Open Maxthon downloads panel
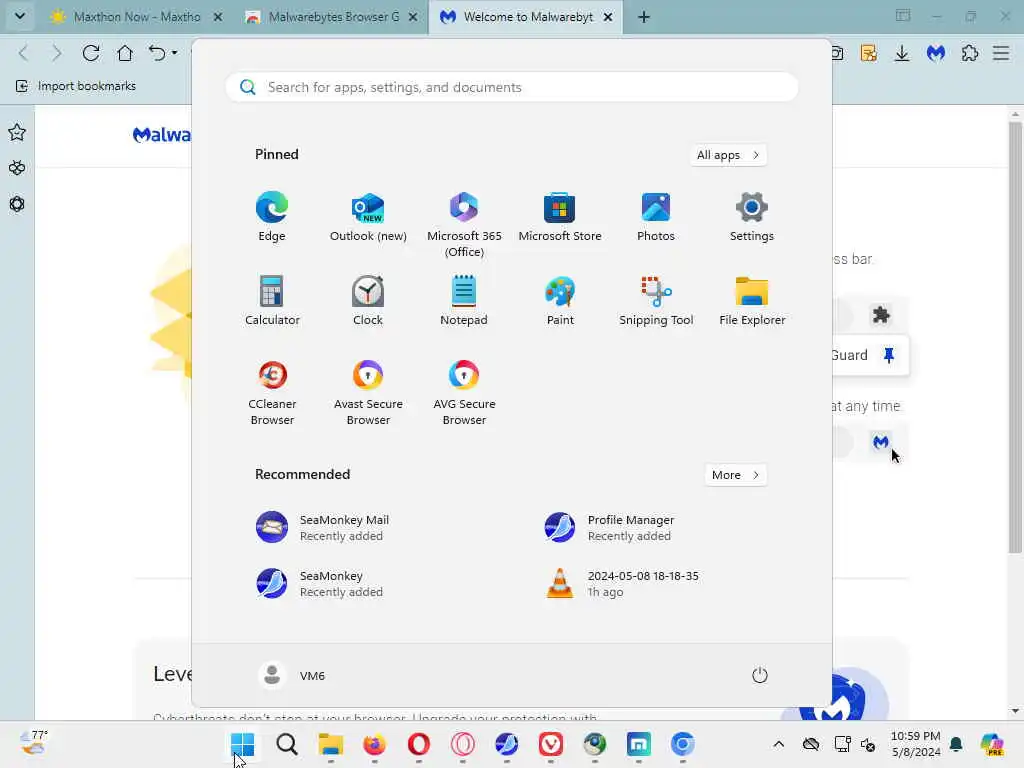 point(902,53)
